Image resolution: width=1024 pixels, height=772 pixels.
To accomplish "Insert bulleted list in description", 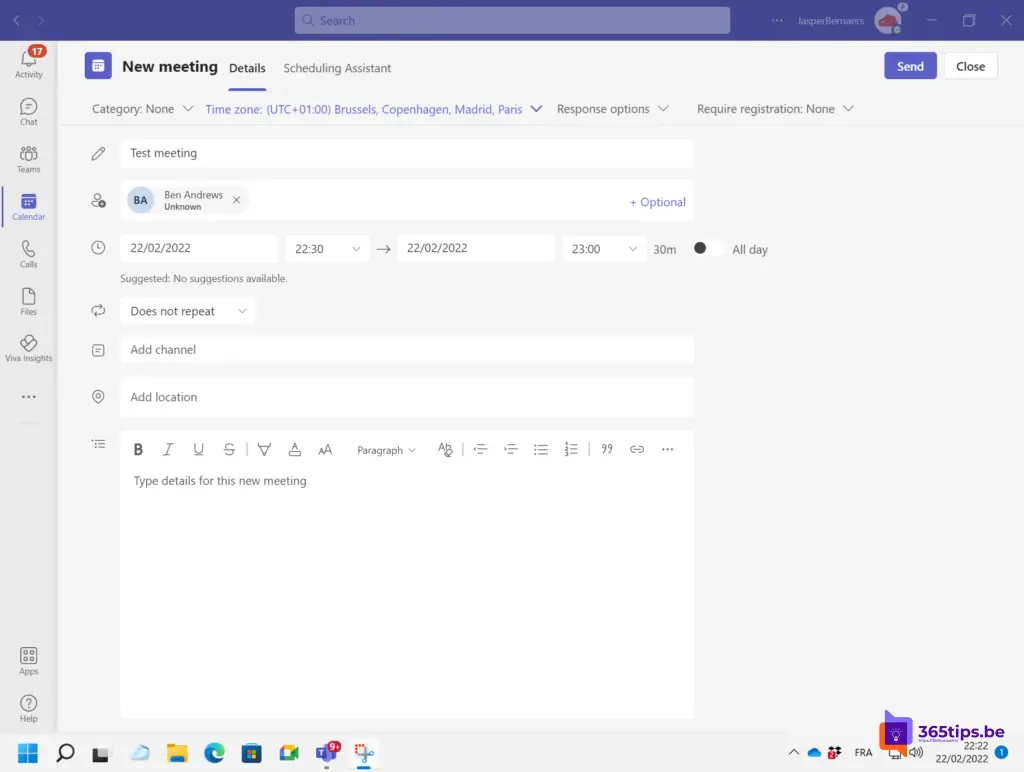I will pyautogui.click(x=541, y=450).
